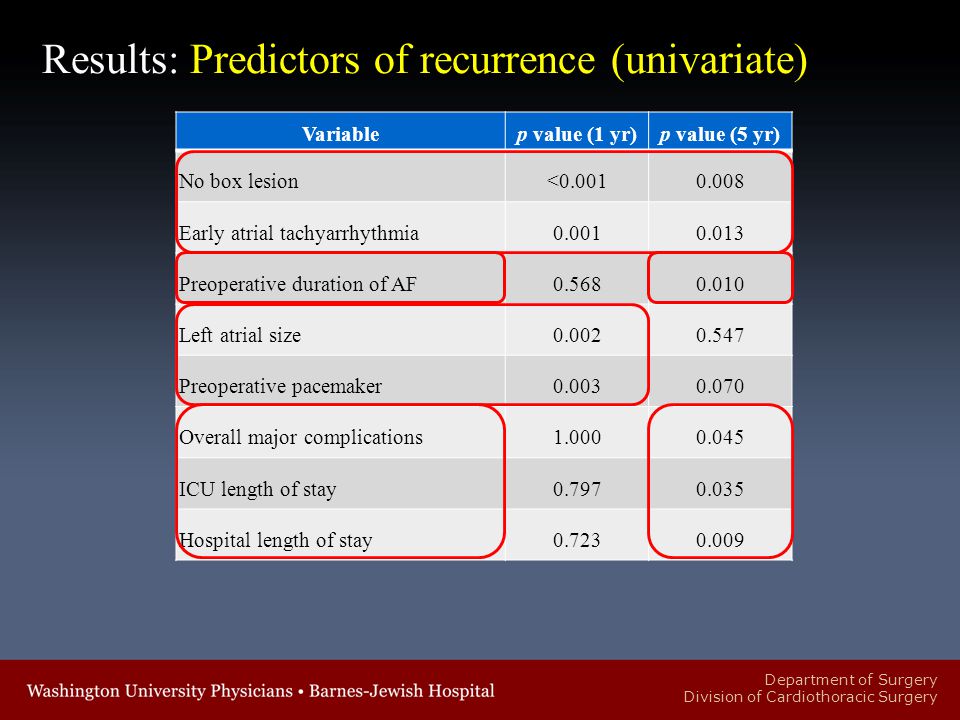The image size is (960, 720).
Task: Select the '0.002' one-year p value
Action: pos(577,335)
